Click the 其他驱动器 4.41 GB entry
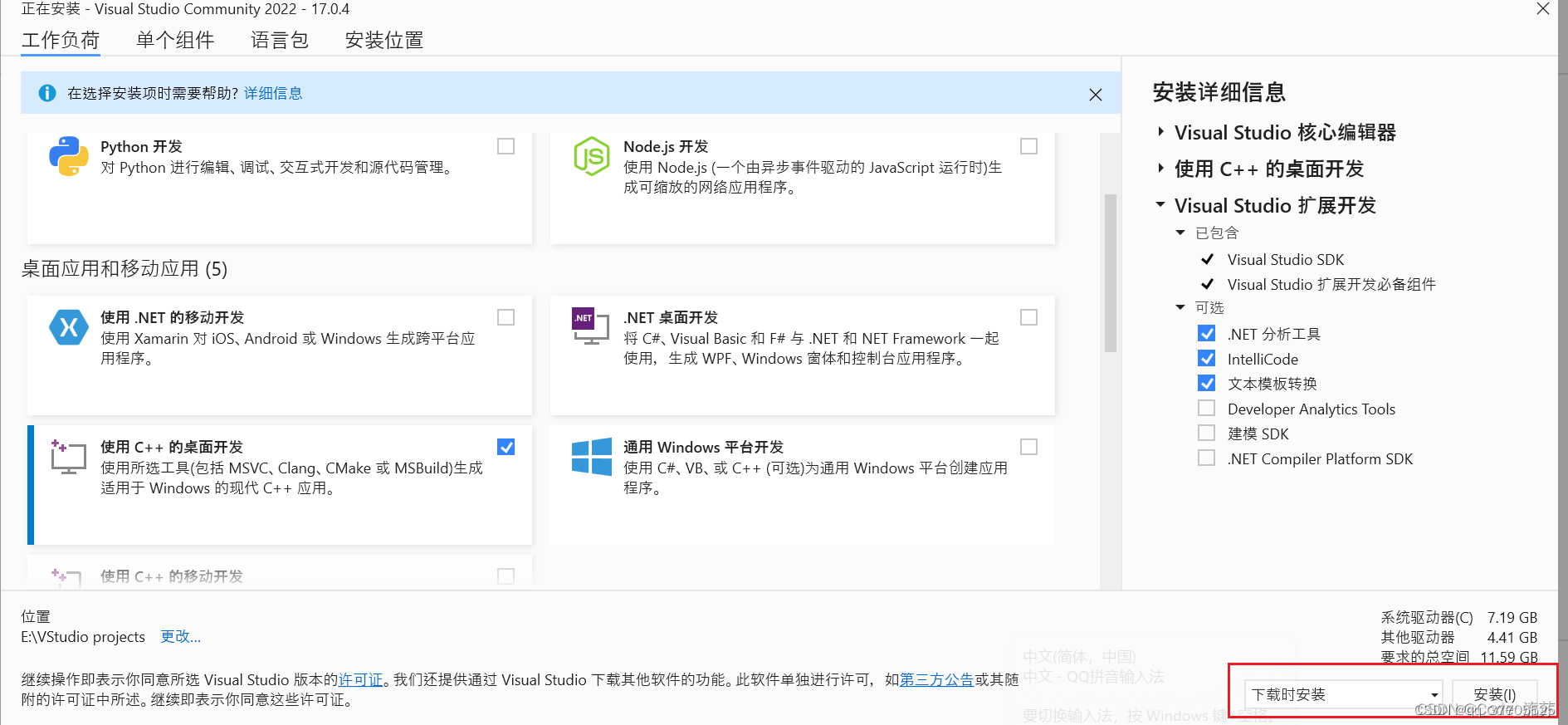 (x=1458, y=638)
